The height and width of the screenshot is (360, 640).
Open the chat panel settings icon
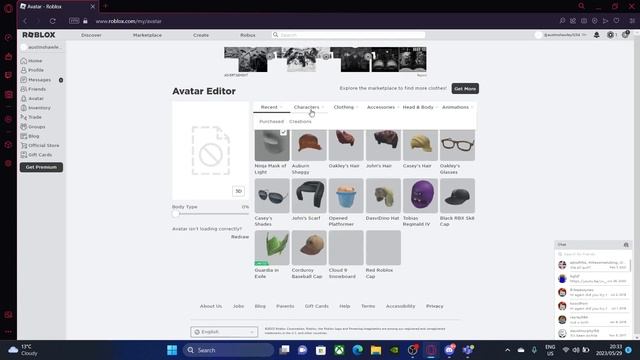pos(626,244)
